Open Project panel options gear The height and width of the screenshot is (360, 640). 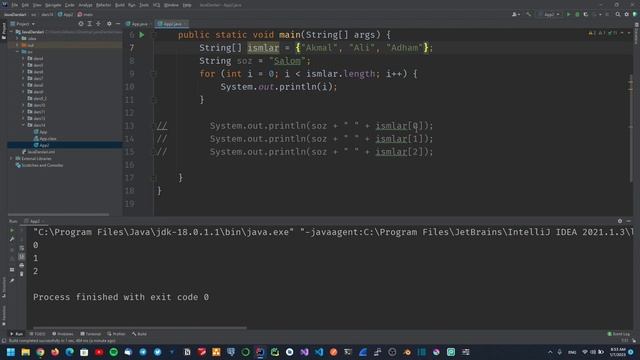point(109,24)
